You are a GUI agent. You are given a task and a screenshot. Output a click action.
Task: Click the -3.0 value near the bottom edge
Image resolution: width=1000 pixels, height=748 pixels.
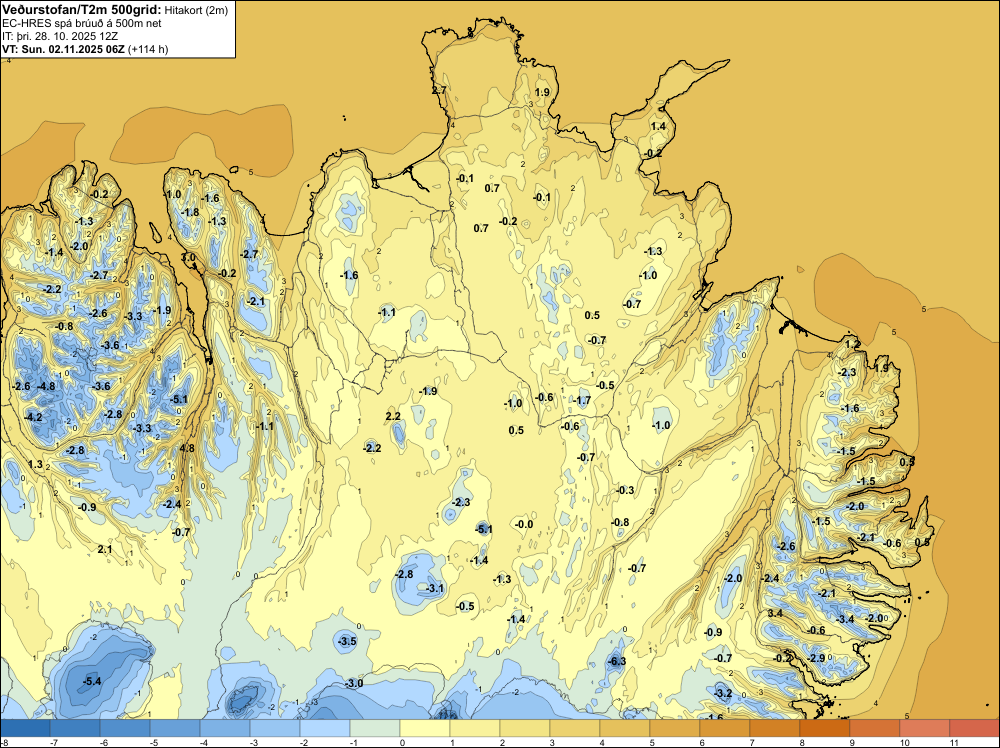354,683
